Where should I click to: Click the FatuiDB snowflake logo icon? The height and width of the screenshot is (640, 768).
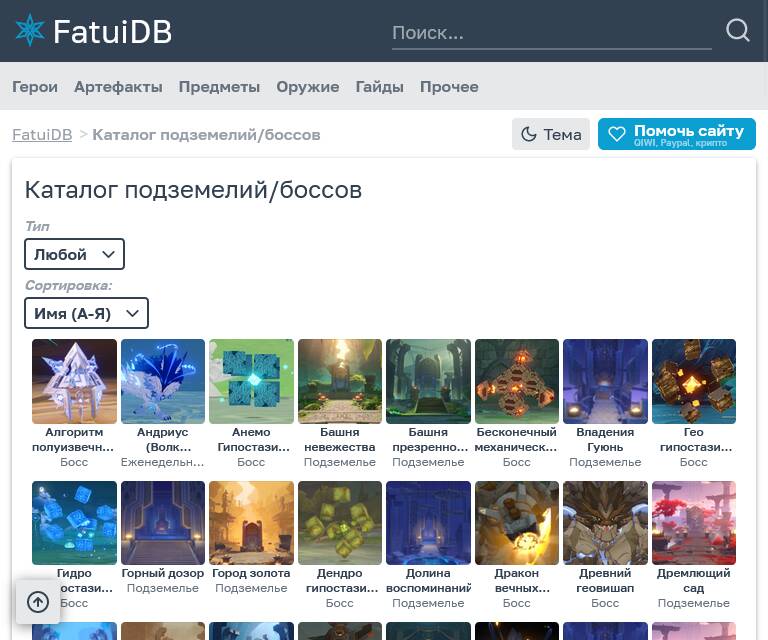[x=30, y=30]
